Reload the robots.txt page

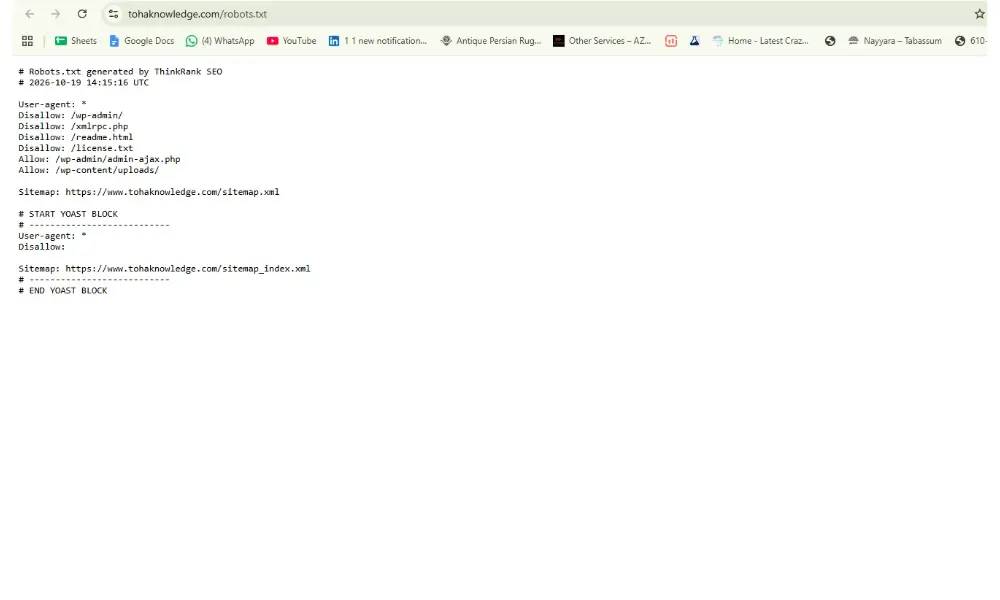[82, 14]
